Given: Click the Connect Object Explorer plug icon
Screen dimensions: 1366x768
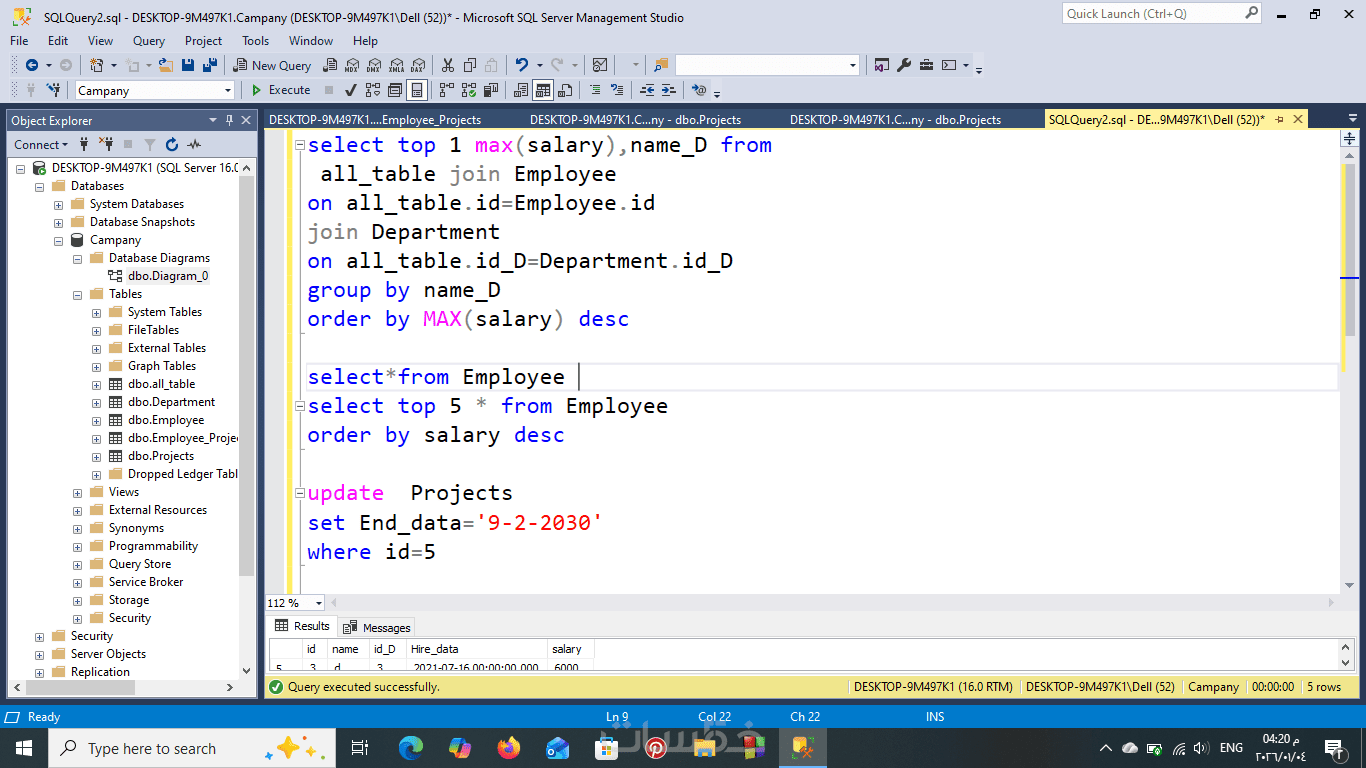Looking at the screenshot, I should tap(84, 144).
